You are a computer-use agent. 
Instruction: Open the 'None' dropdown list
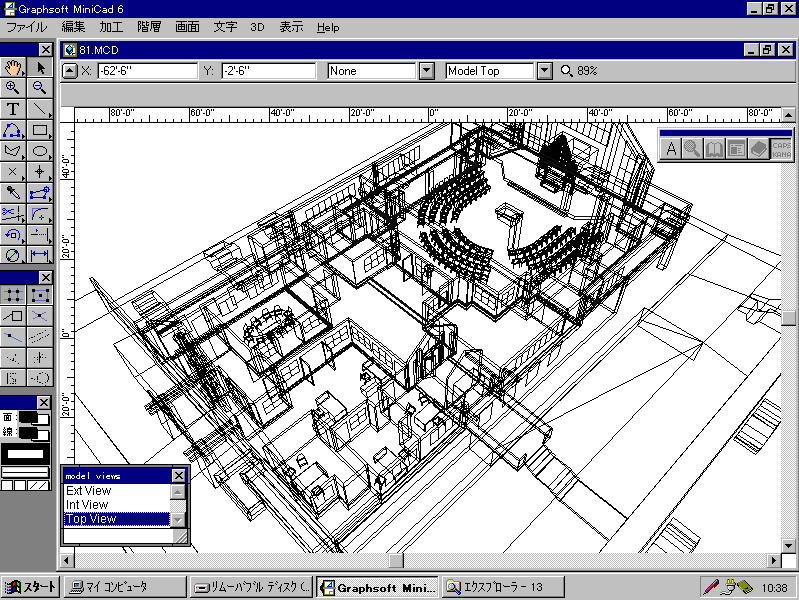coord(426,71)
